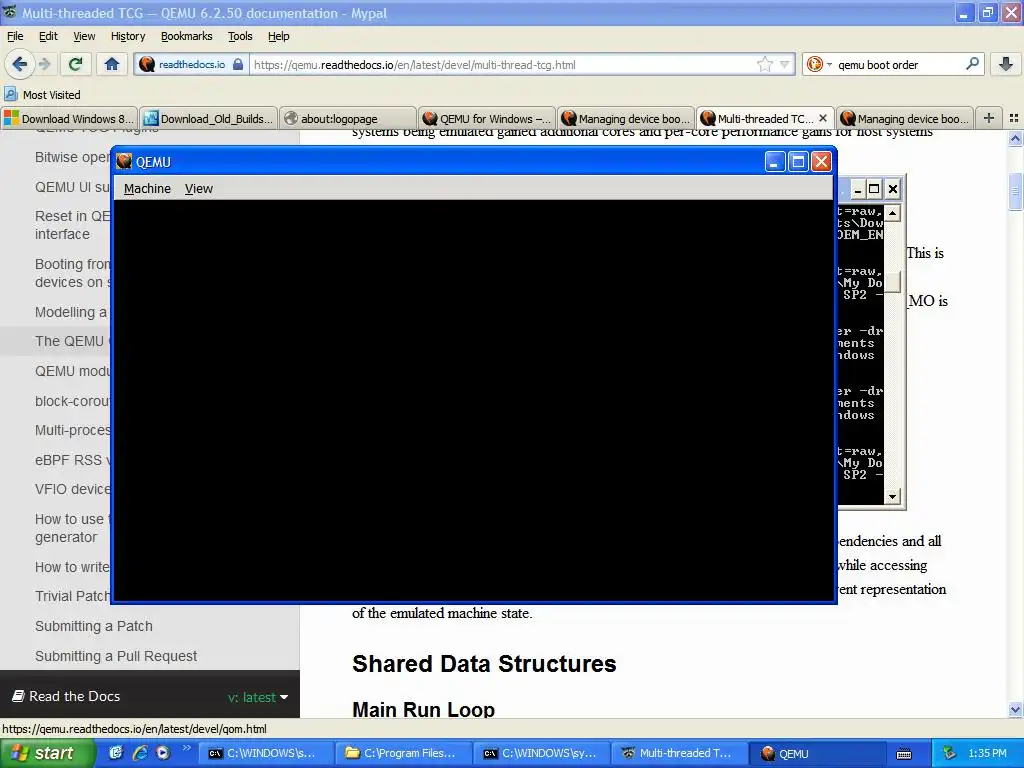The image size is (1024, 768).
Task: Open 'Submitting a Pull Request' sidebar link
Action: pyautogui.click(x=116, y=656)
